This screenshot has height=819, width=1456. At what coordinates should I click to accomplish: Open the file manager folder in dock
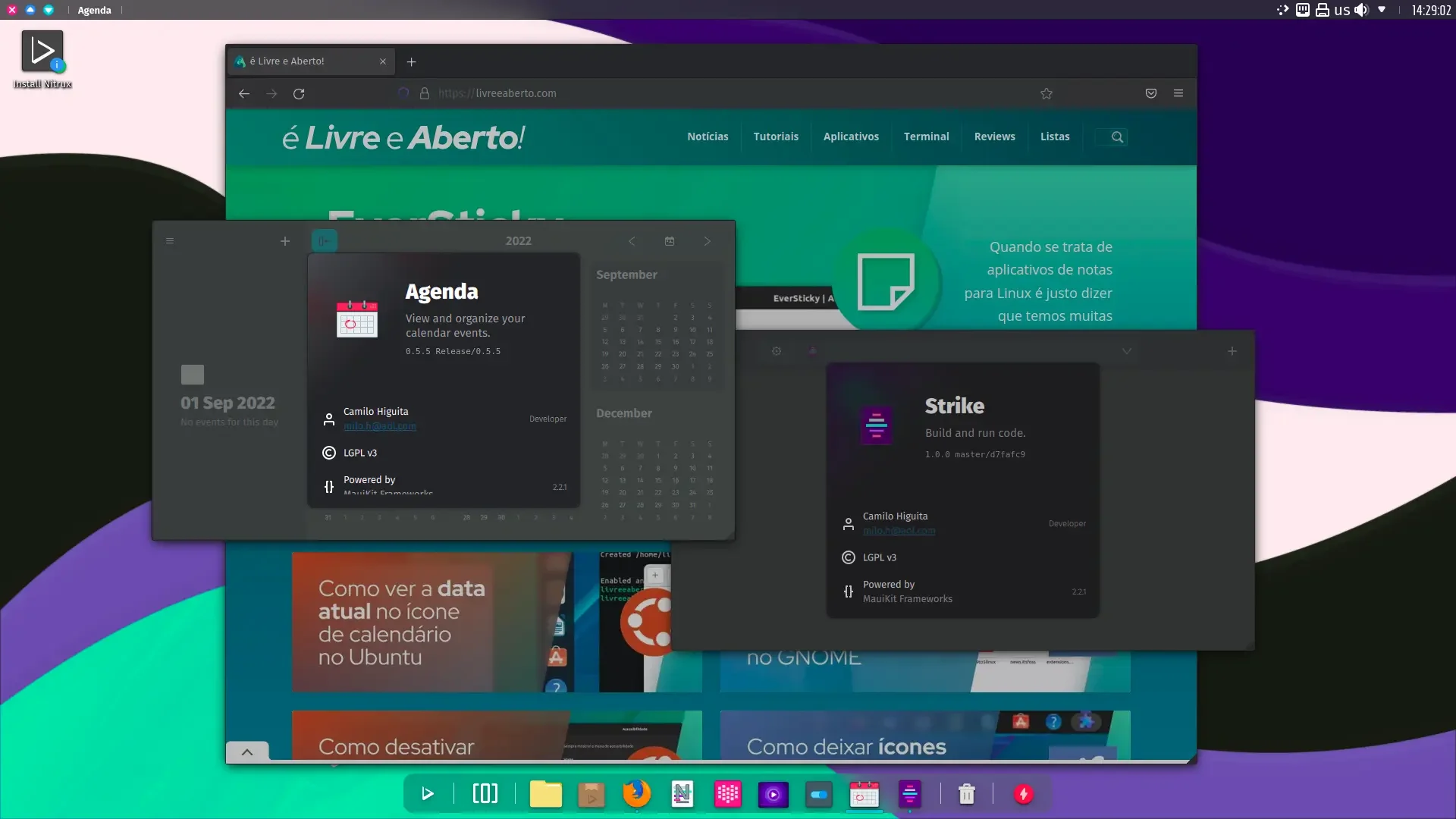click(546, 794)
